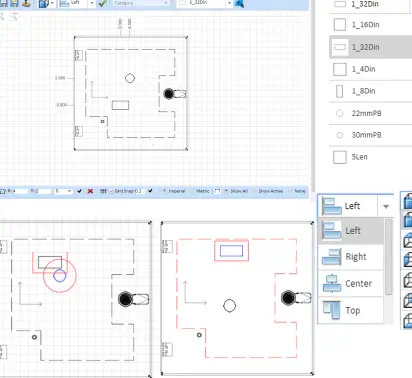
Task: Choose Center alignment from the list
Action: coord(351,284)
